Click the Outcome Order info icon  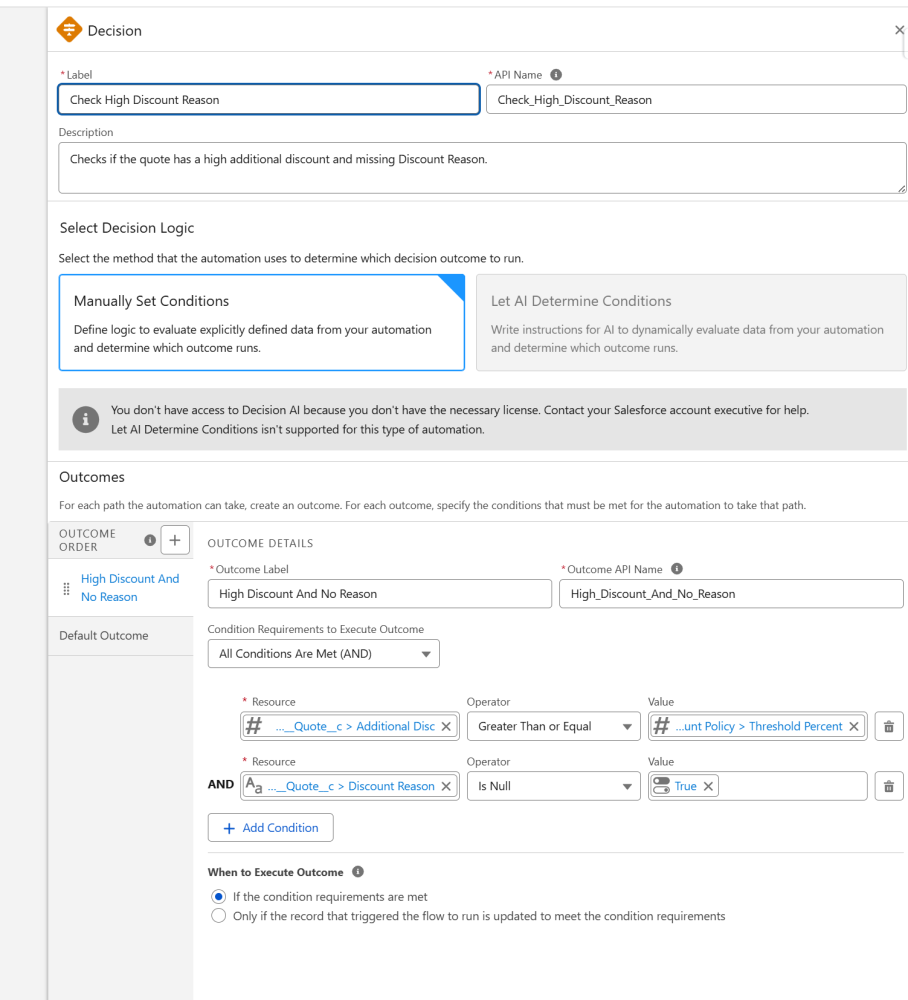pyautogui.click(x=150, y=540)
